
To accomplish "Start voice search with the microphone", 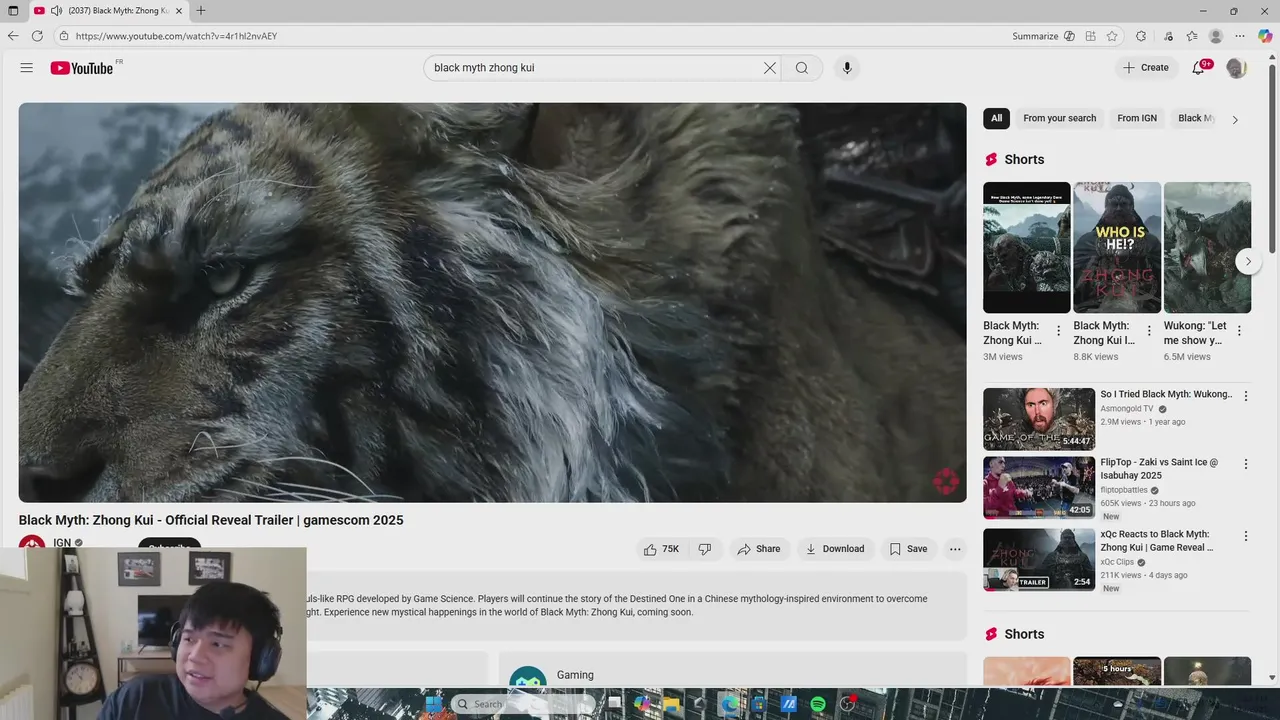I will click(847, 68).
